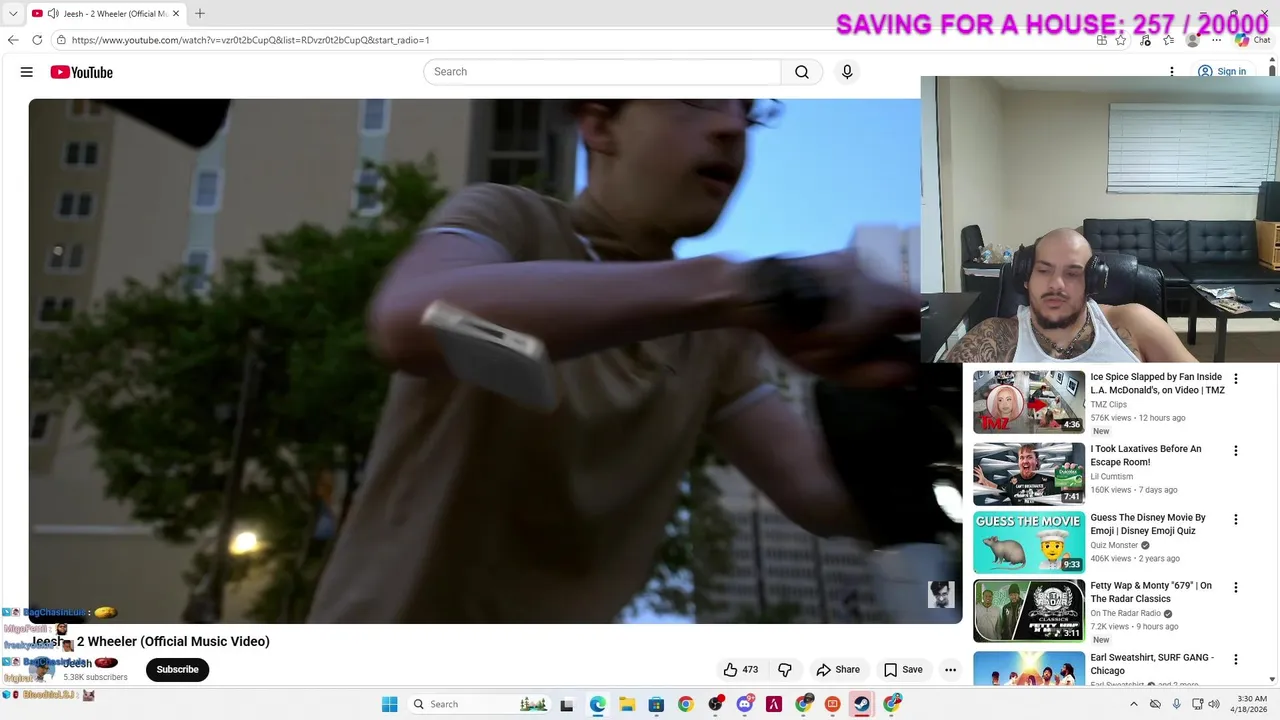Open Steam from the taskbar

click(861, 704)
